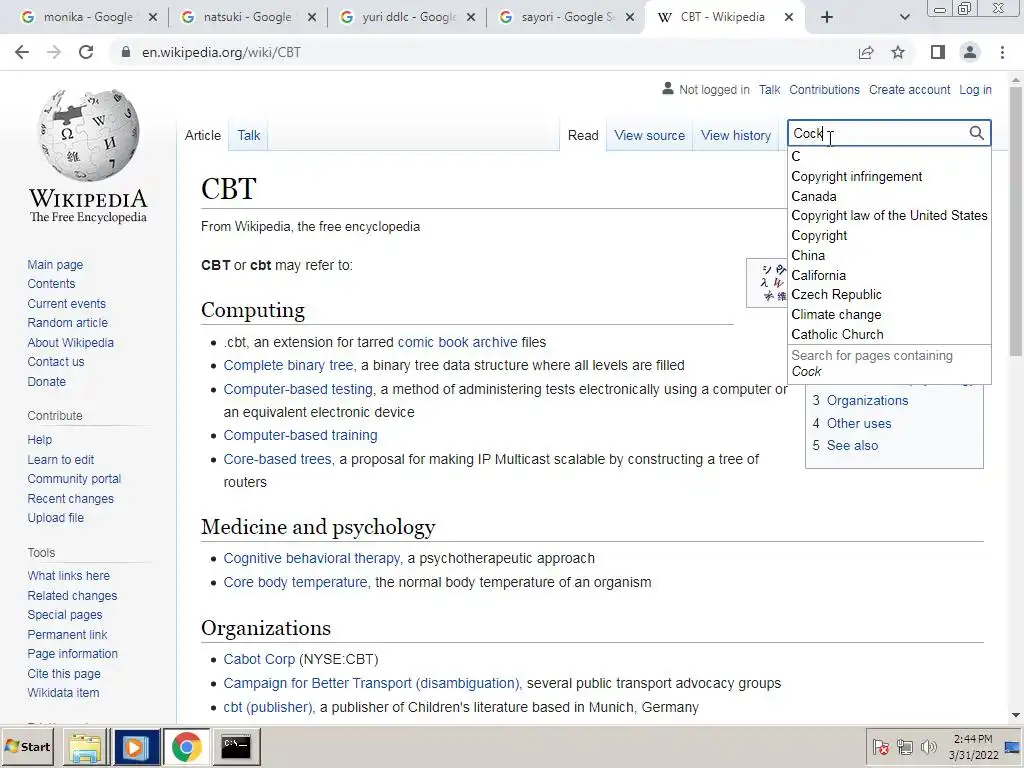Click the Wikipedia globe logo
This screenshot has height=768, width=1024.
(x=88, y=135)
